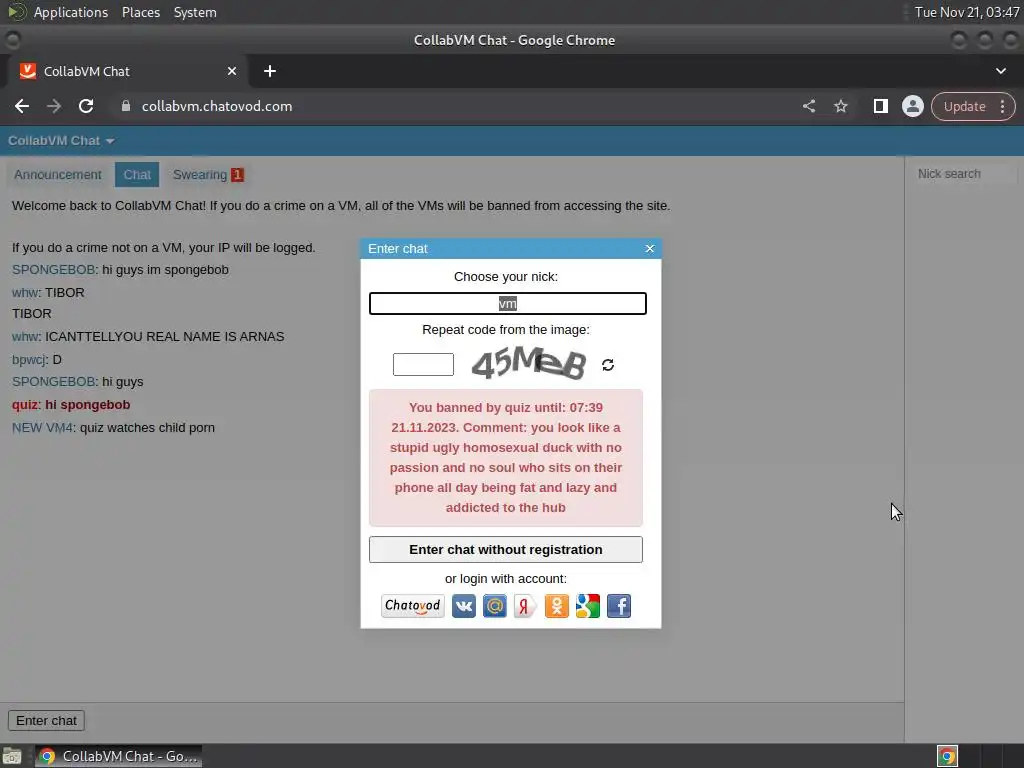Screen dimensions: 1024x768
Task: Click the quiz nick in chat
Action: tap(25, 405)
